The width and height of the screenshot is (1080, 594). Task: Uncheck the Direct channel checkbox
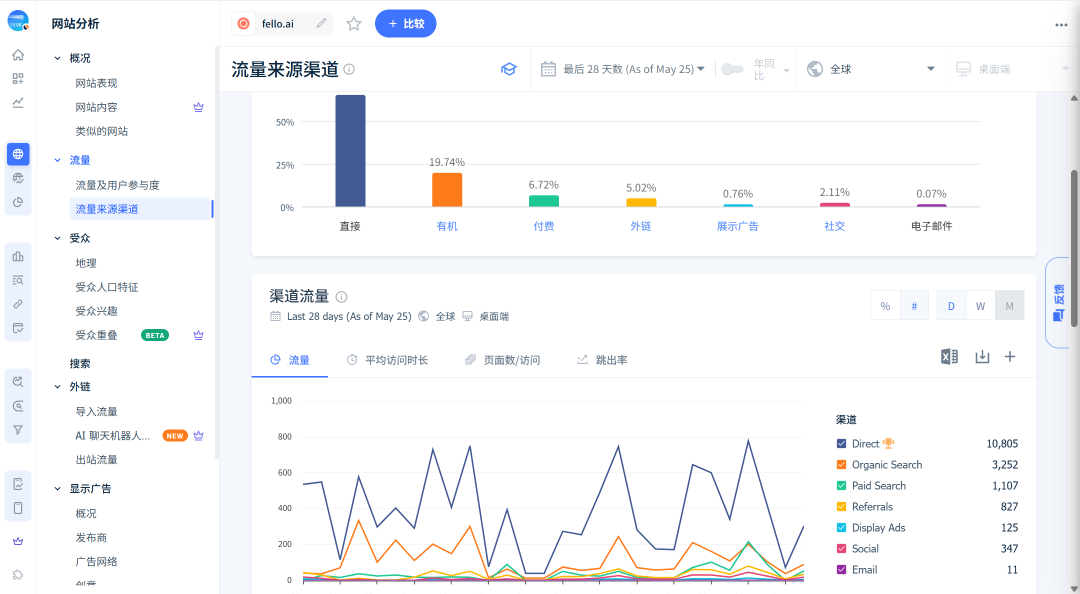[841, 444]
